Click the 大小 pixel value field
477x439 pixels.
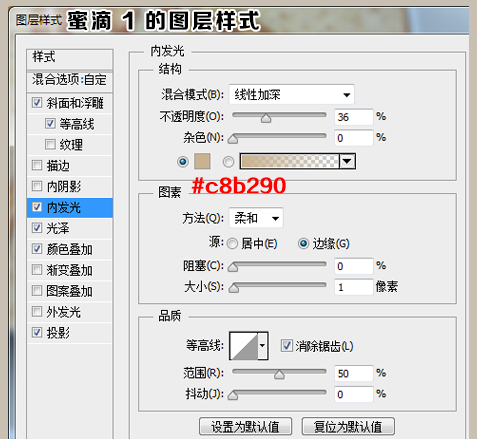click(354, 287)
